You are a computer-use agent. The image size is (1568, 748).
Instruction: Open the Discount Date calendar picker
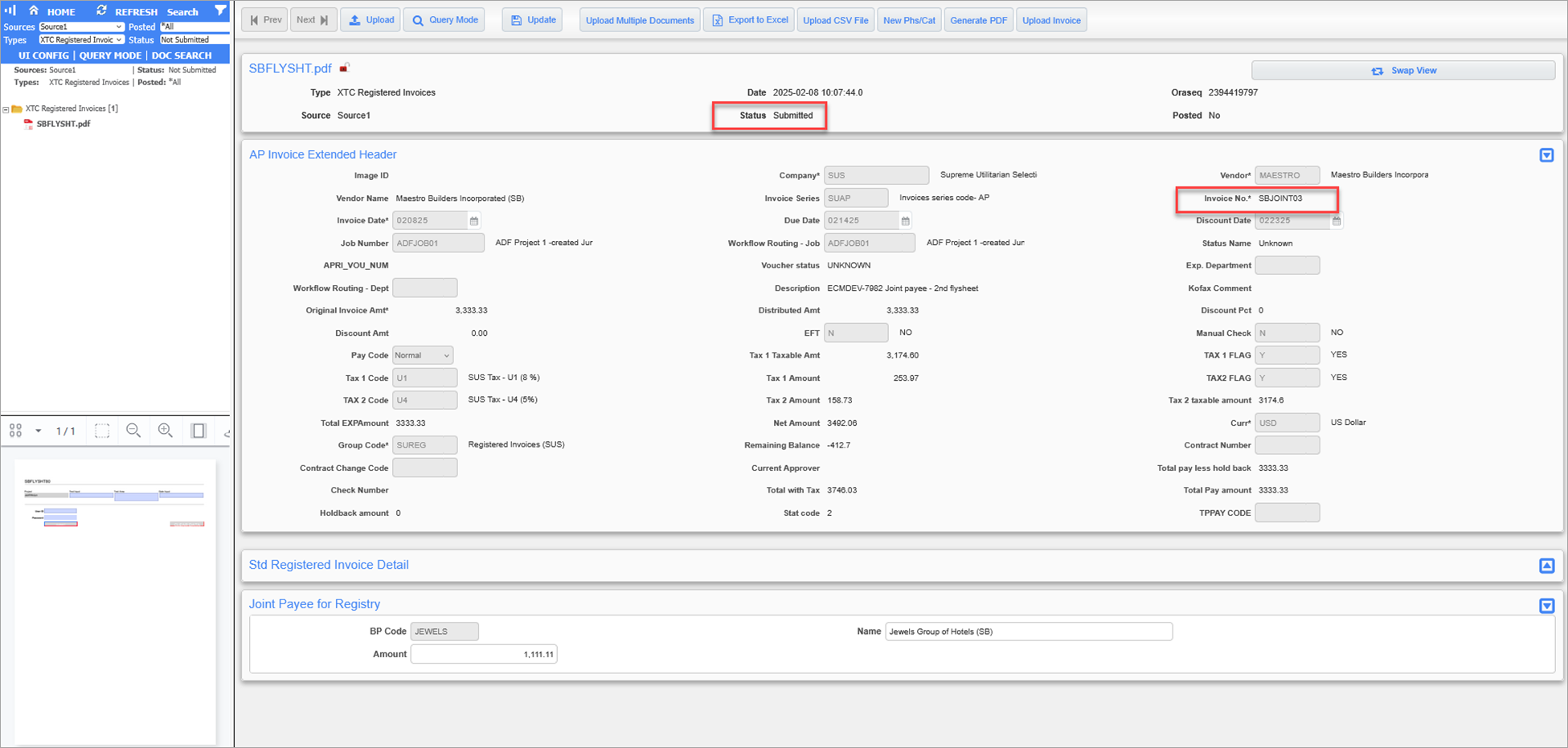[1337, 220]
